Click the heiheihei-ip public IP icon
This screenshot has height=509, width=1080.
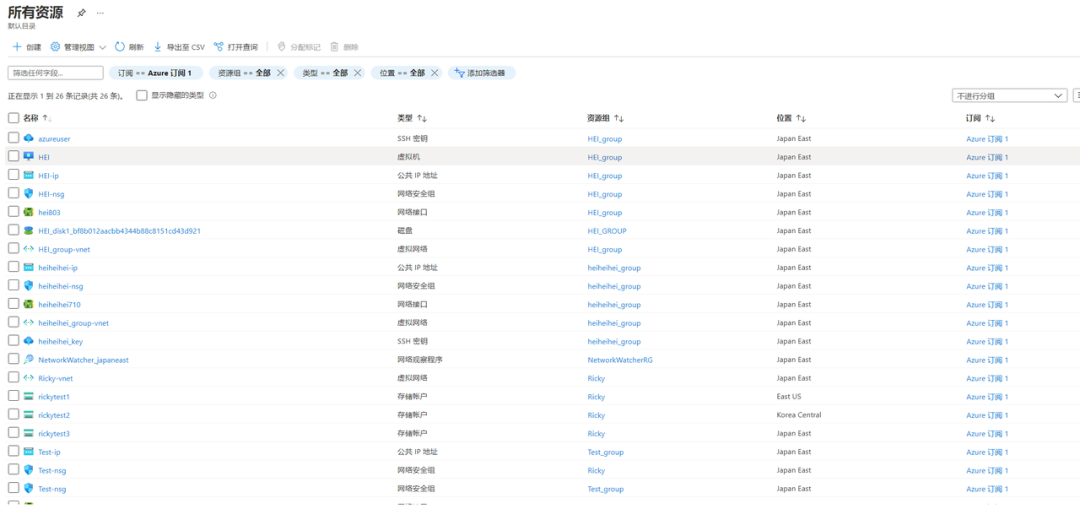pos(28,267)
